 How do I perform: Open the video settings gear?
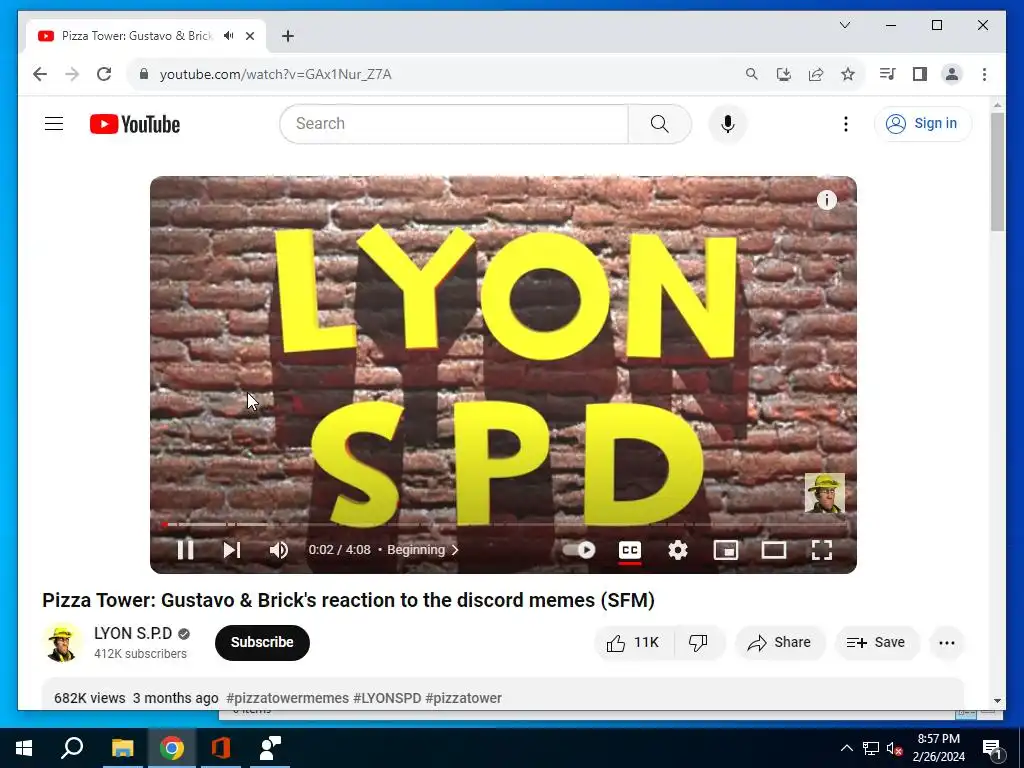click(678, 550)
